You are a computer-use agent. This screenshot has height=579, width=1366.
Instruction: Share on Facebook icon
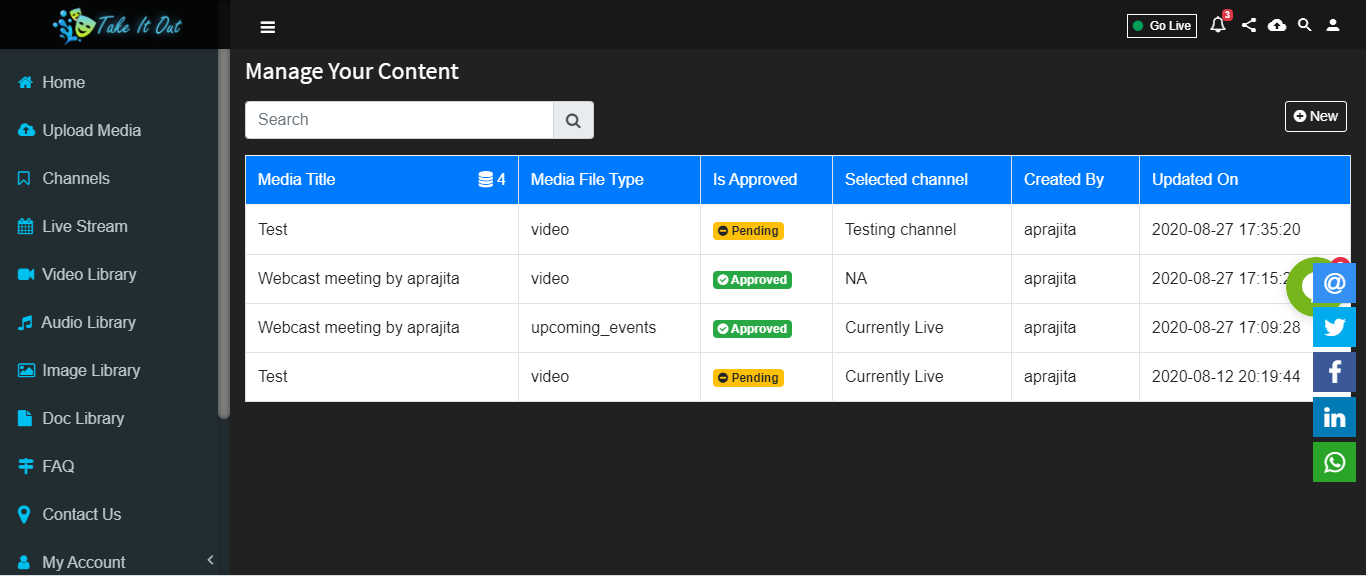coord(1334,372)
